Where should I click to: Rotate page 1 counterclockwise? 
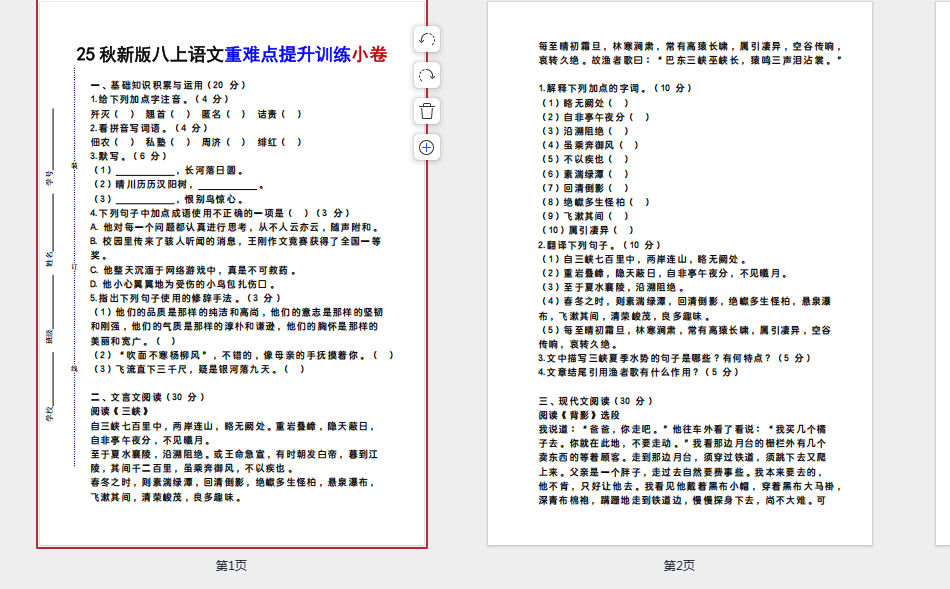[427, 39]
